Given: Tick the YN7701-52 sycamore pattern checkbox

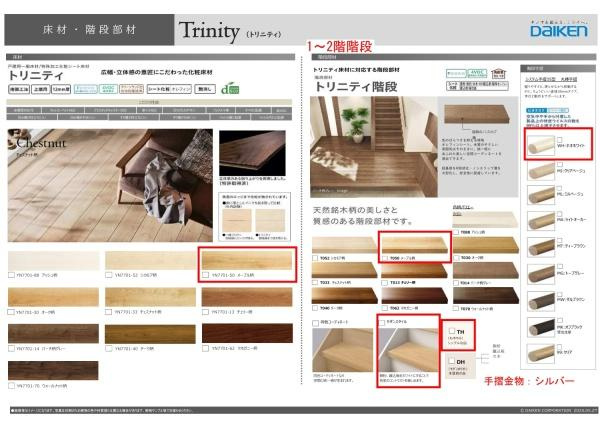Looking at the screenshot, I should [109, 275].
